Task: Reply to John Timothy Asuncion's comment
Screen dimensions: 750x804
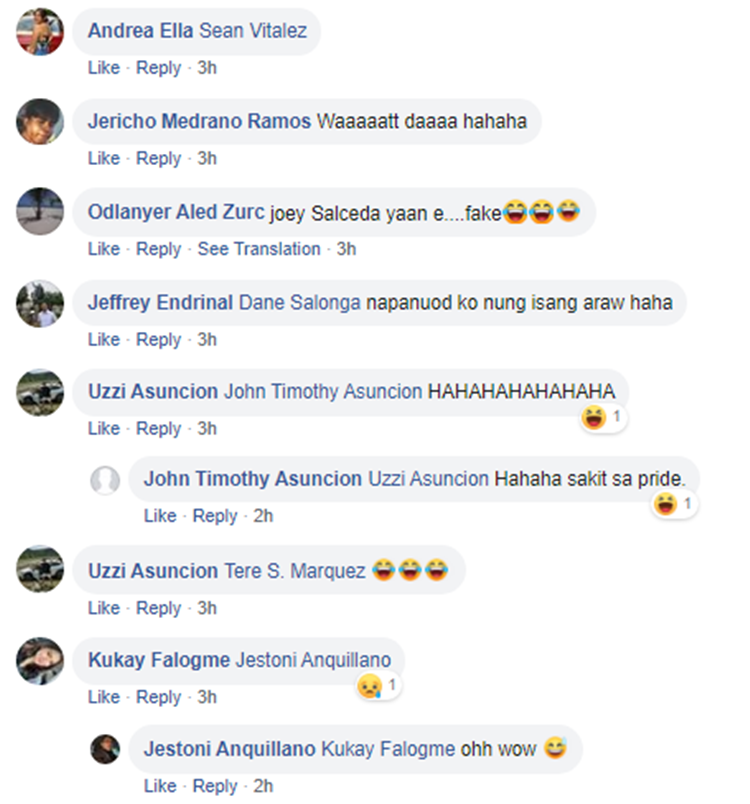Action: (215, 516)
